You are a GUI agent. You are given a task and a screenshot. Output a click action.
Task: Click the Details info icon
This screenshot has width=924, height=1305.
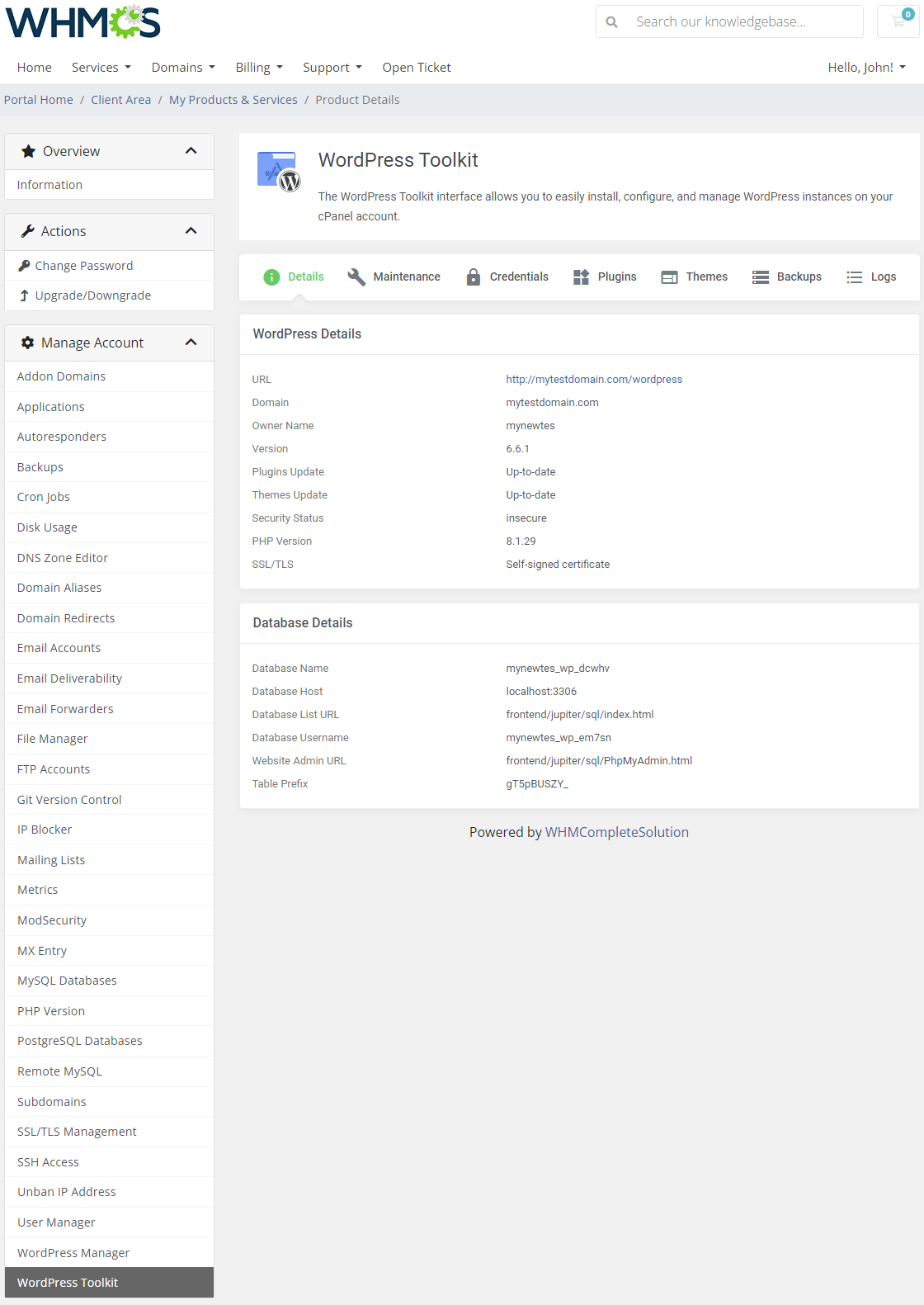(271, 277)
